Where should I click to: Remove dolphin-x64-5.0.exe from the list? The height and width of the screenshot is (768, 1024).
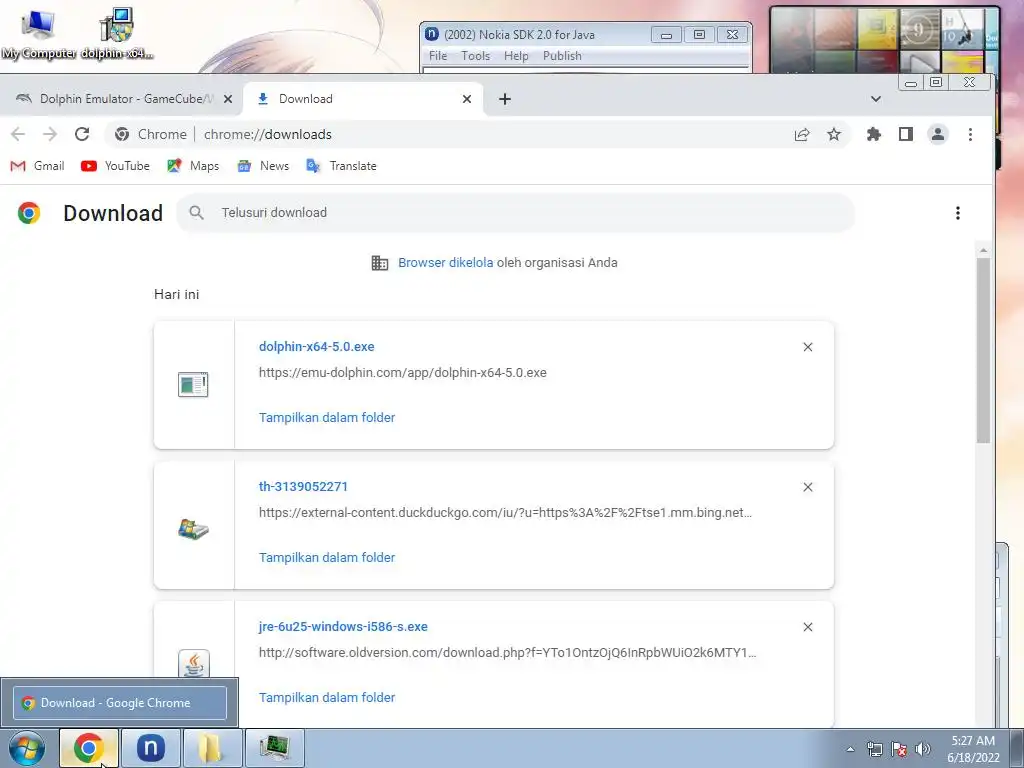(x=808, y=347)
